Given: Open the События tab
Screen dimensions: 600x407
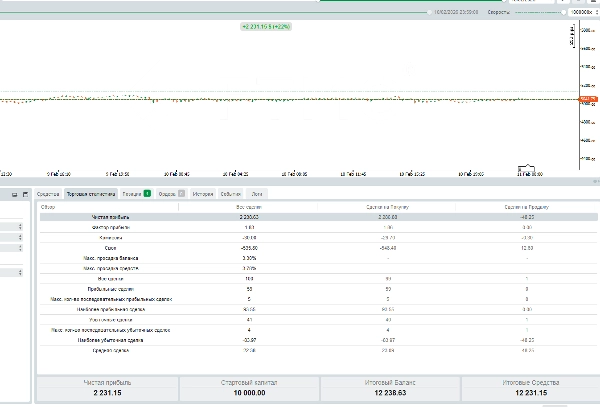Looking at the screenshot, I should pos(231,193).
